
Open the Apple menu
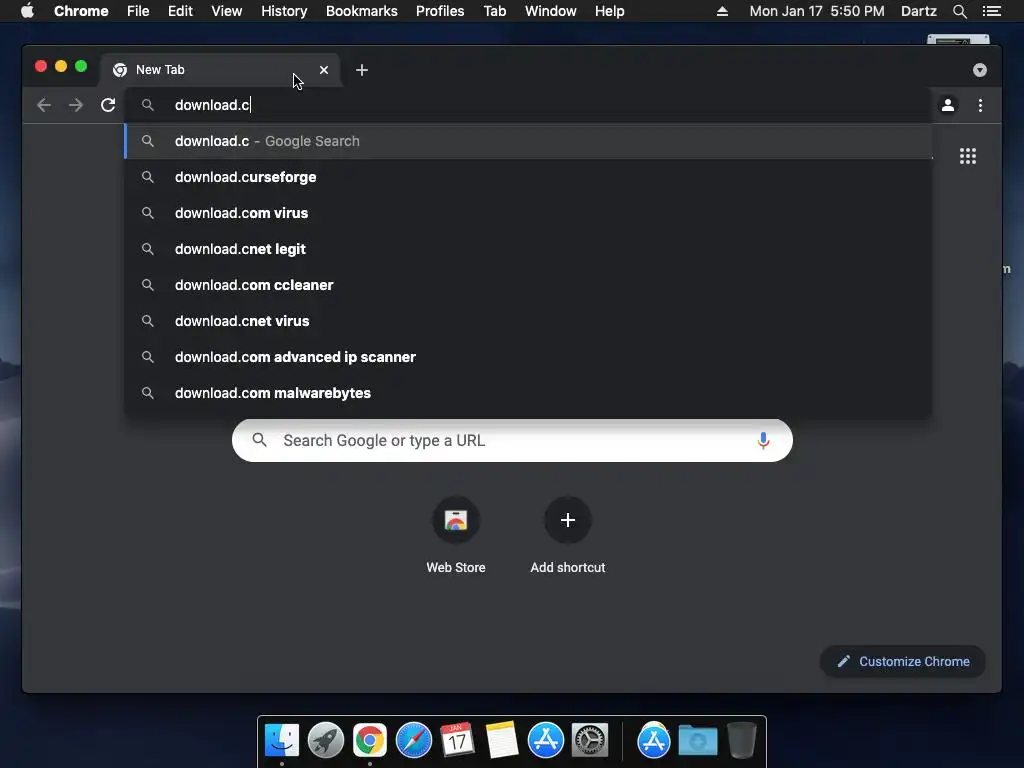(27, 11)
